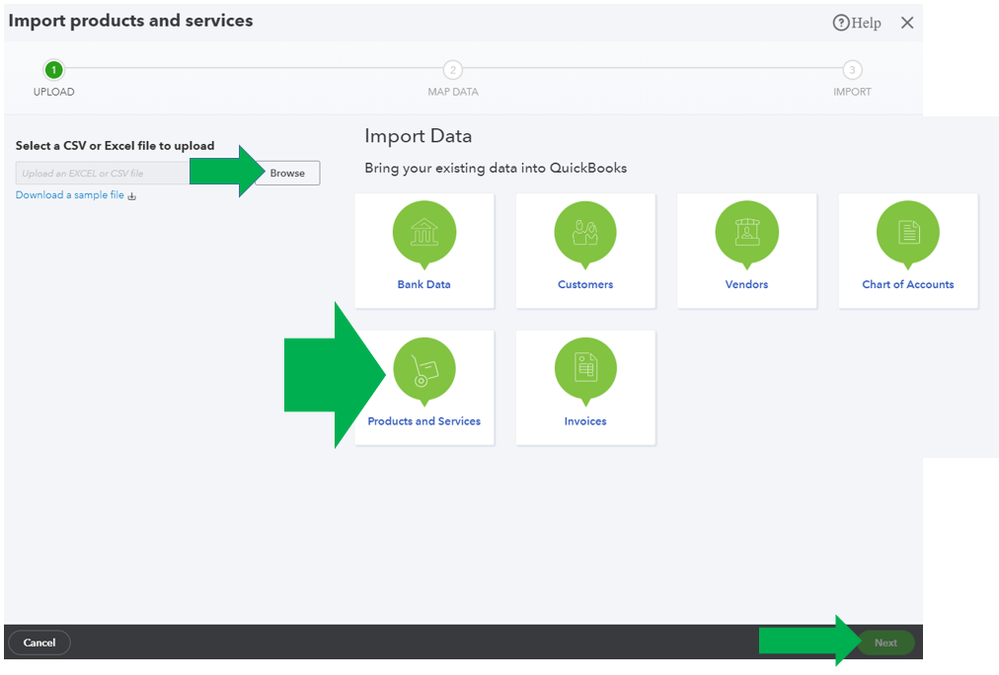
Task: Click the Bank Data text label
Action: coord(424,284)
